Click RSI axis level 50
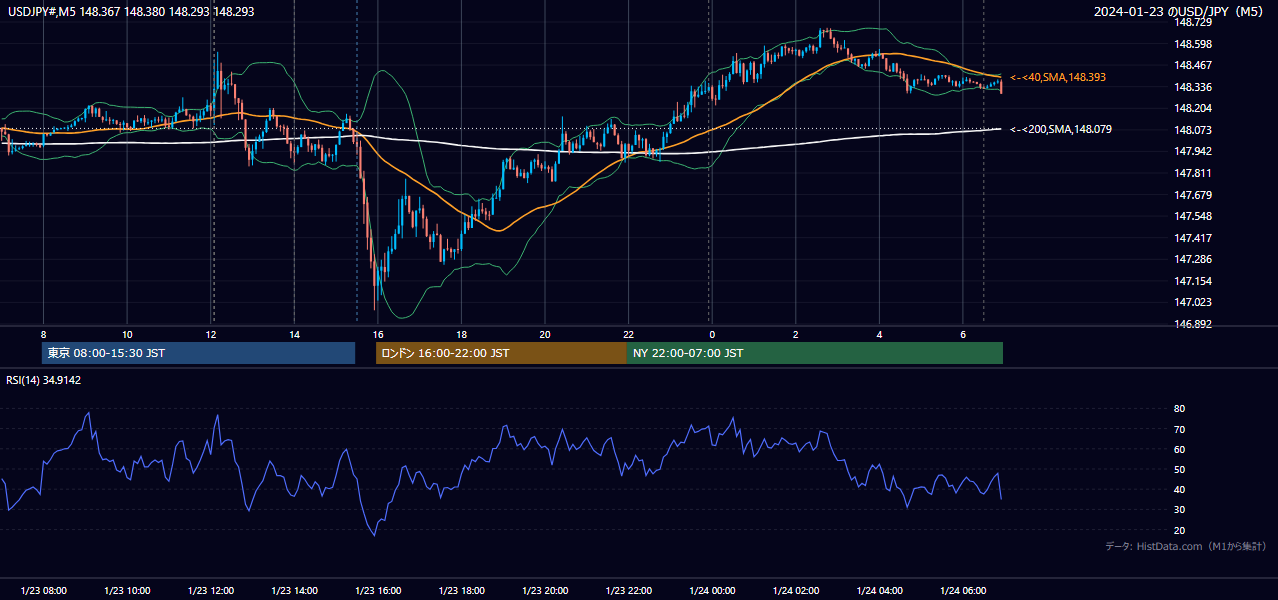This screenshot has width=1278, height=600. tap(1180, 469)
